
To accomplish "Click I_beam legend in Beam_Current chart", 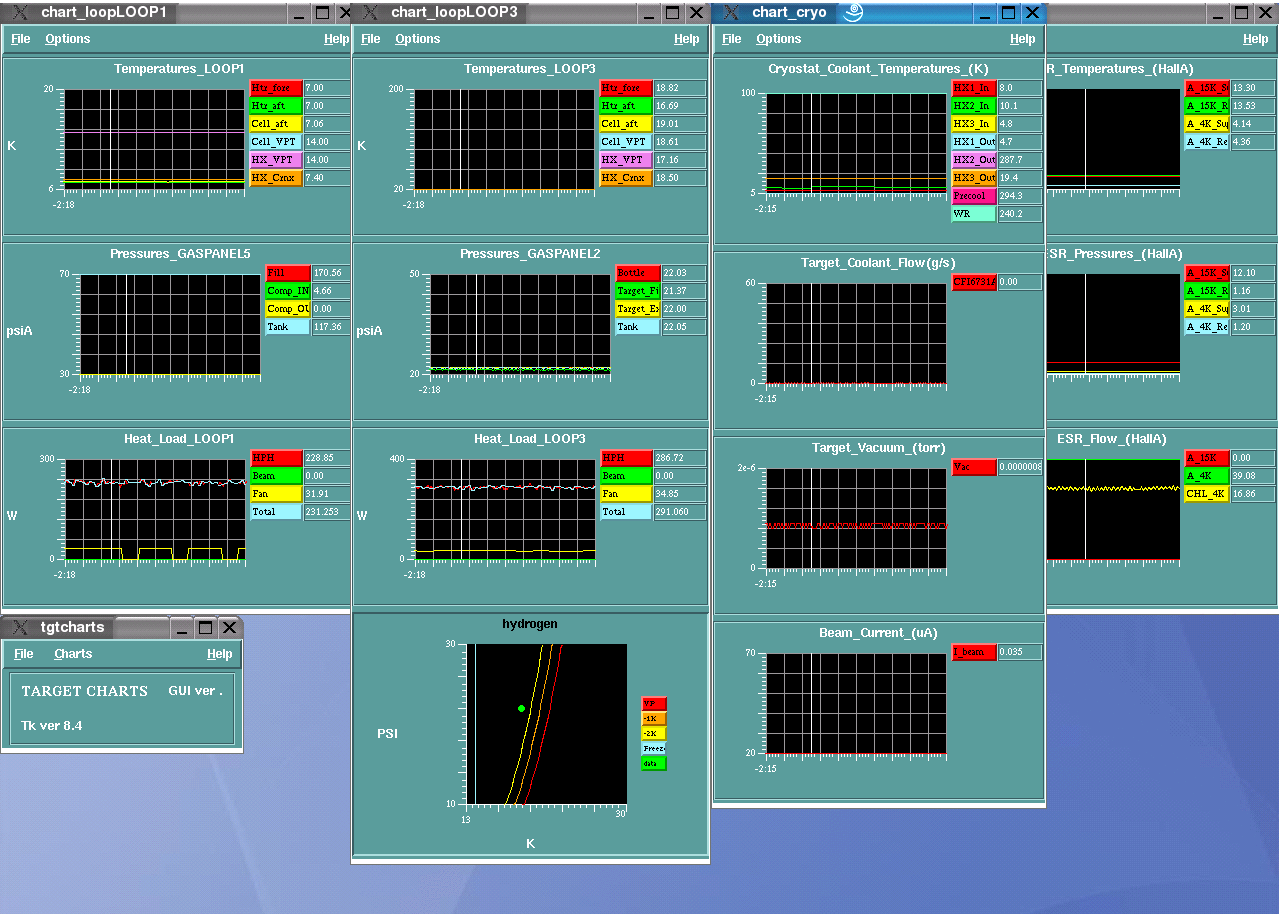I will click(974, 652).
